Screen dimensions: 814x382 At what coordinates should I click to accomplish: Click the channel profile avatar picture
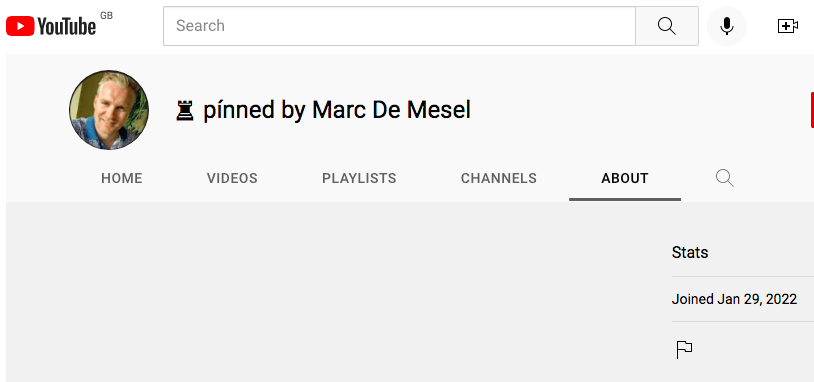click(x=109, y=110)
